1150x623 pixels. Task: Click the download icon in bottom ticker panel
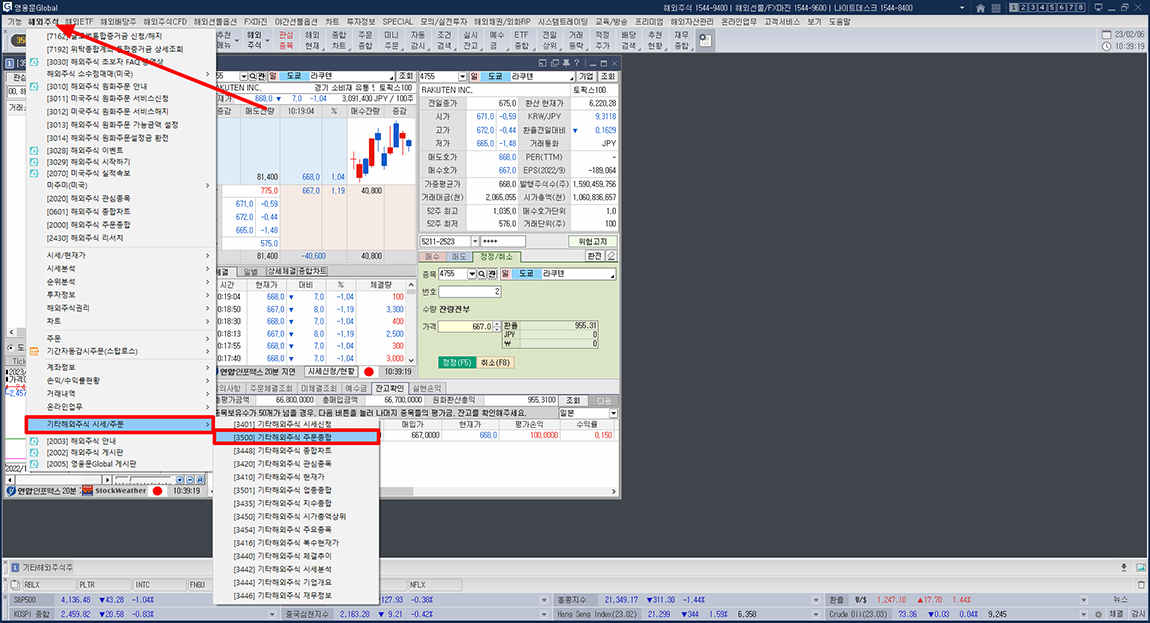point(1124,567)
